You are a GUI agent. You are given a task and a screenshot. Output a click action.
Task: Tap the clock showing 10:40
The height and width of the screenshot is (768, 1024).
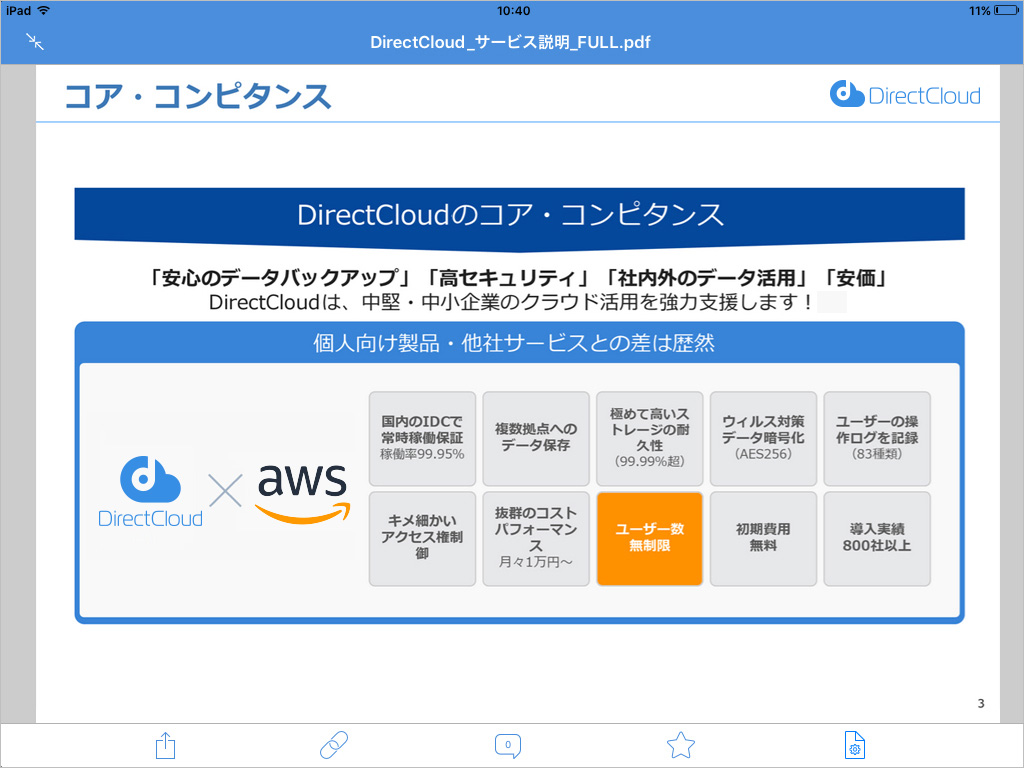[513, 10]
